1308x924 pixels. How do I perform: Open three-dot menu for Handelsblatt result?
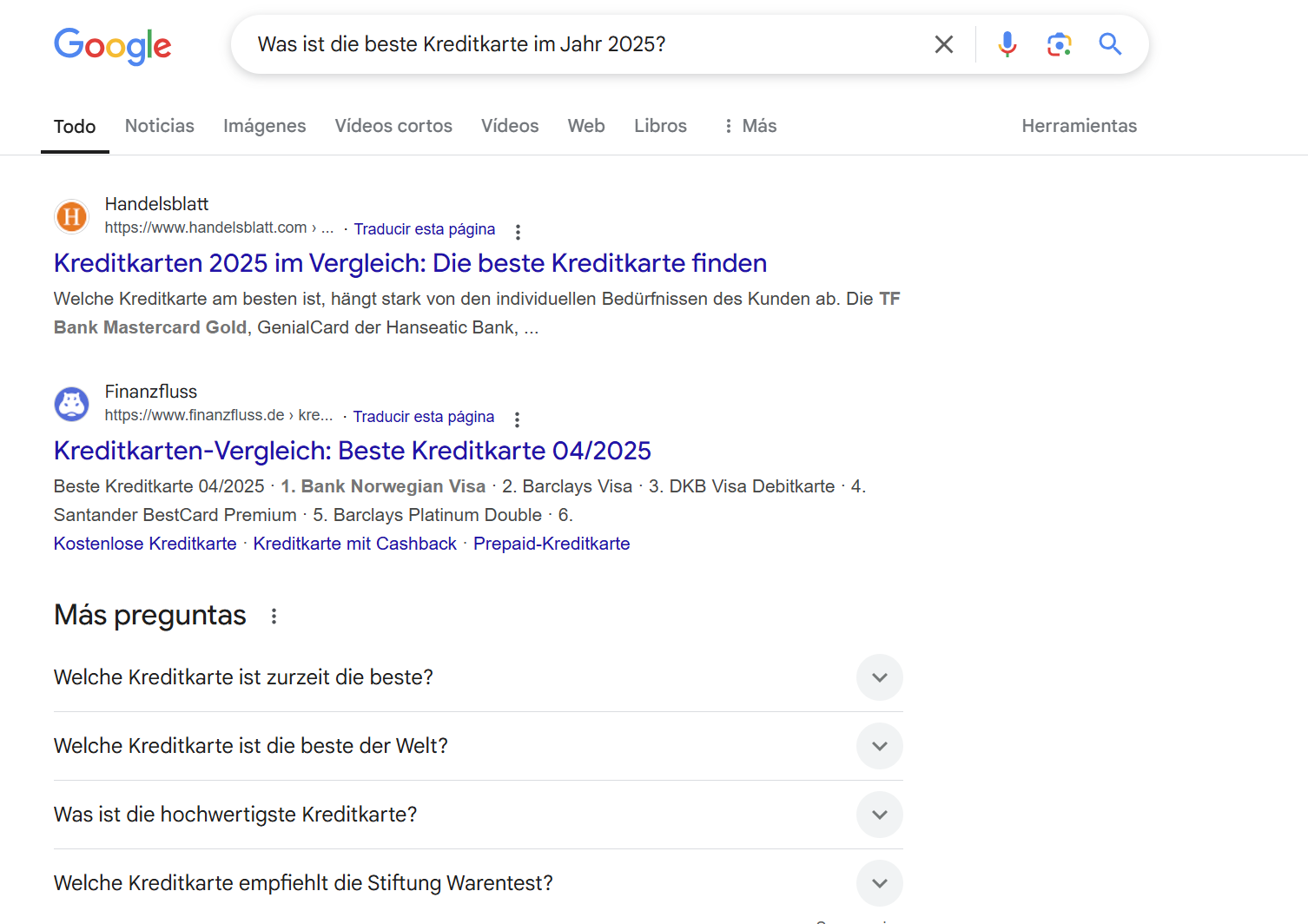pyautogui.click(x=518, y=232)
